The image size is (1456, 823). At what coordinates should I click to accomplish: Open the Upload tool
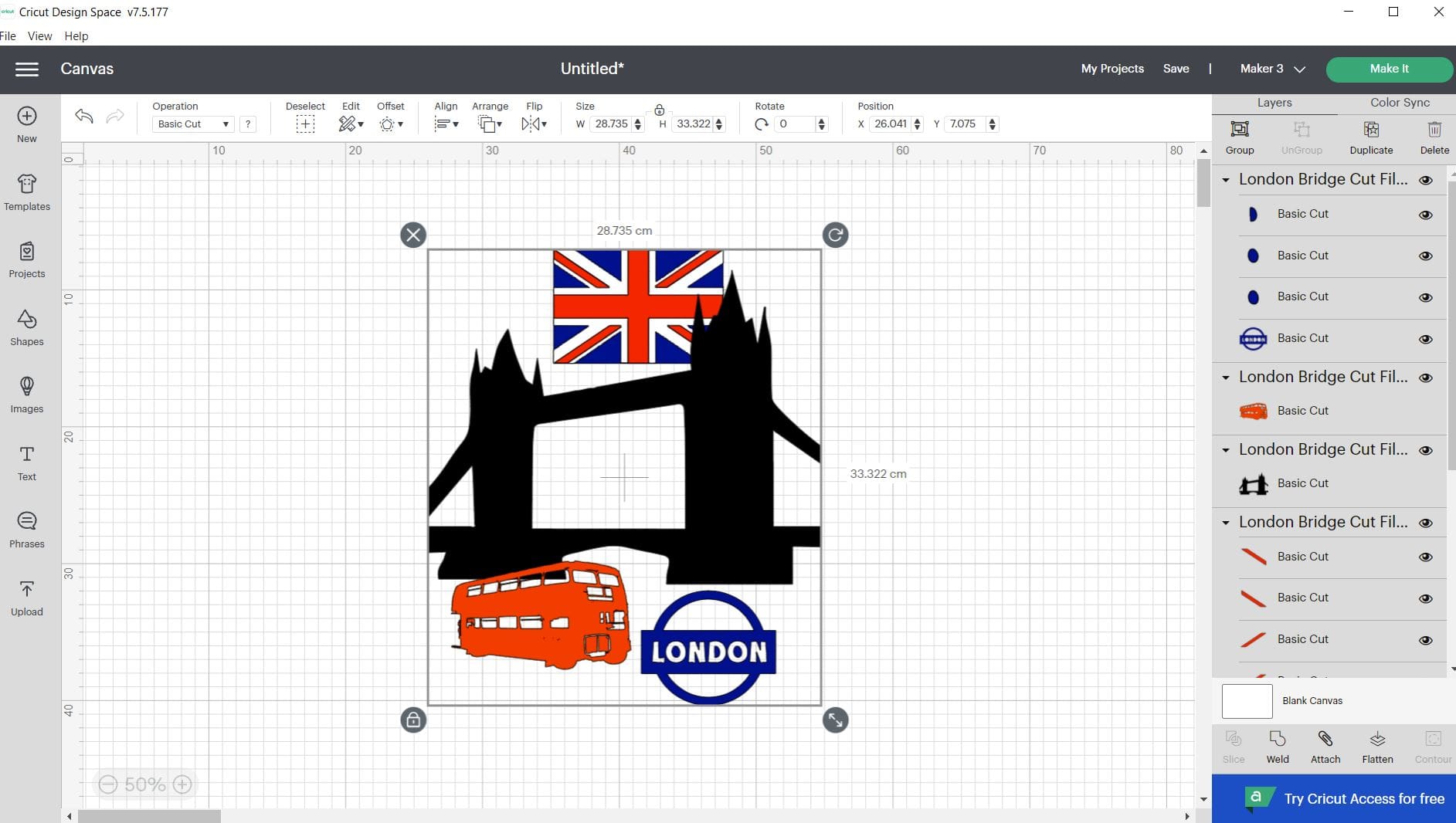click(27, 598)
